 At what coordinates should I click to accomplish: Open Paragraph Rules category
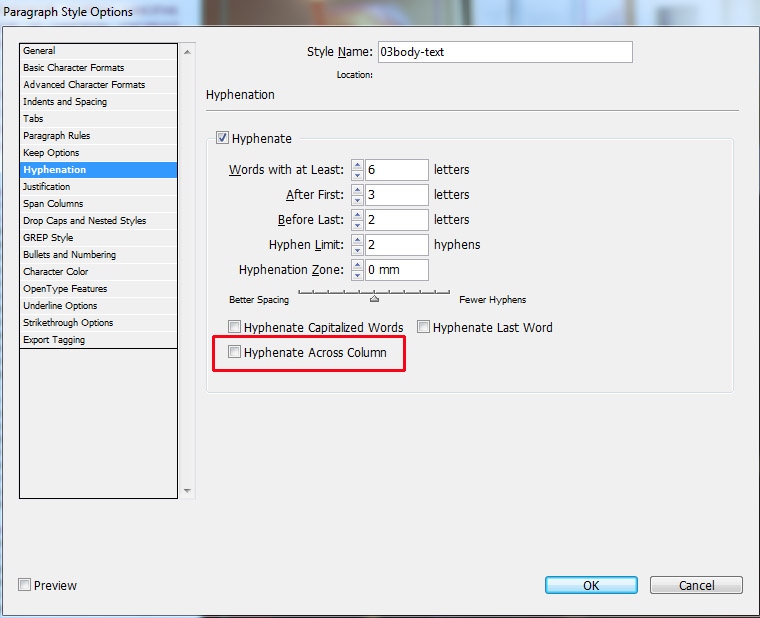pos(98,136)
